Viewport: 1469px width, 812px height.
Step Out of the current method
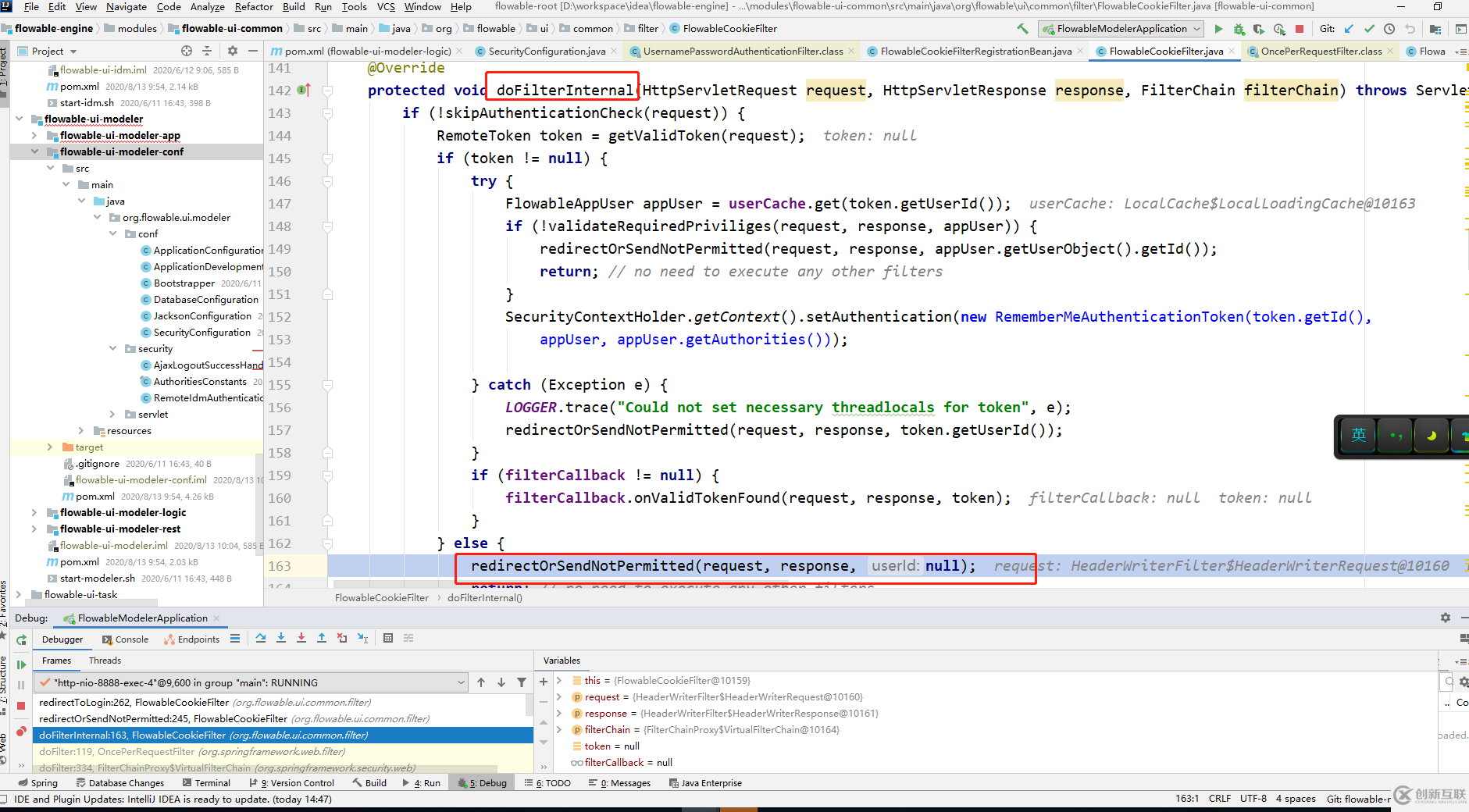pos(322,638)
